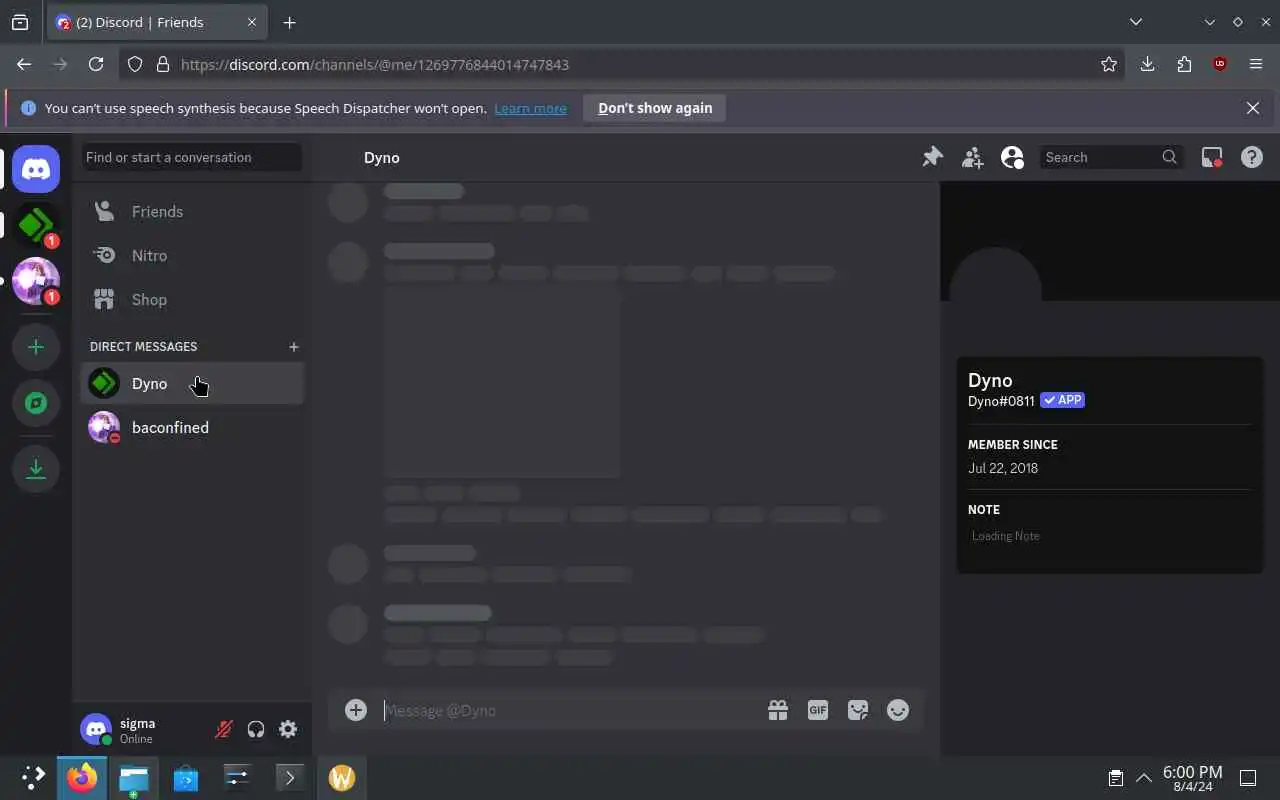Viewport: 1280px width, 800px height.
Task: Send a gift with gift icon
Action: tap(777, 710)
